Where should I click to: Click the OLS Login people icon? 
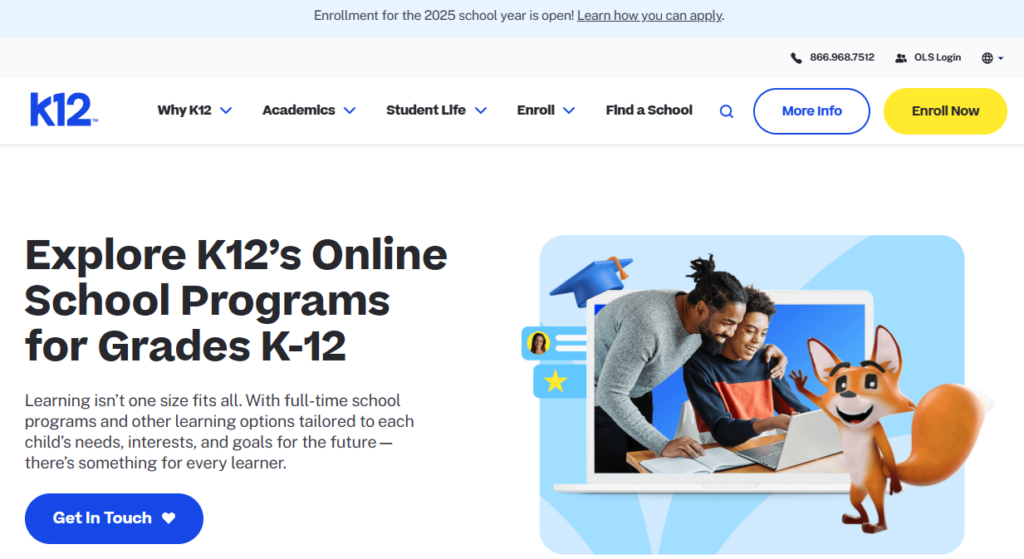(x=901, y=58)
